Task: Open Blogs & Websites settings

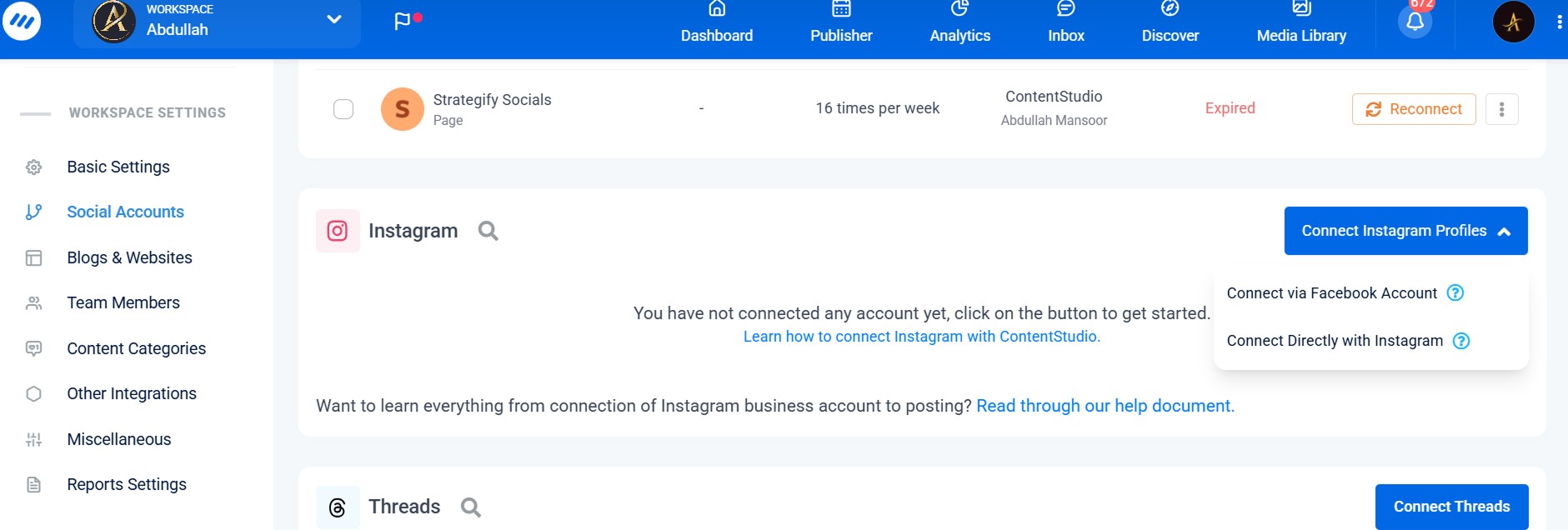Action: [x=129, y=257]
